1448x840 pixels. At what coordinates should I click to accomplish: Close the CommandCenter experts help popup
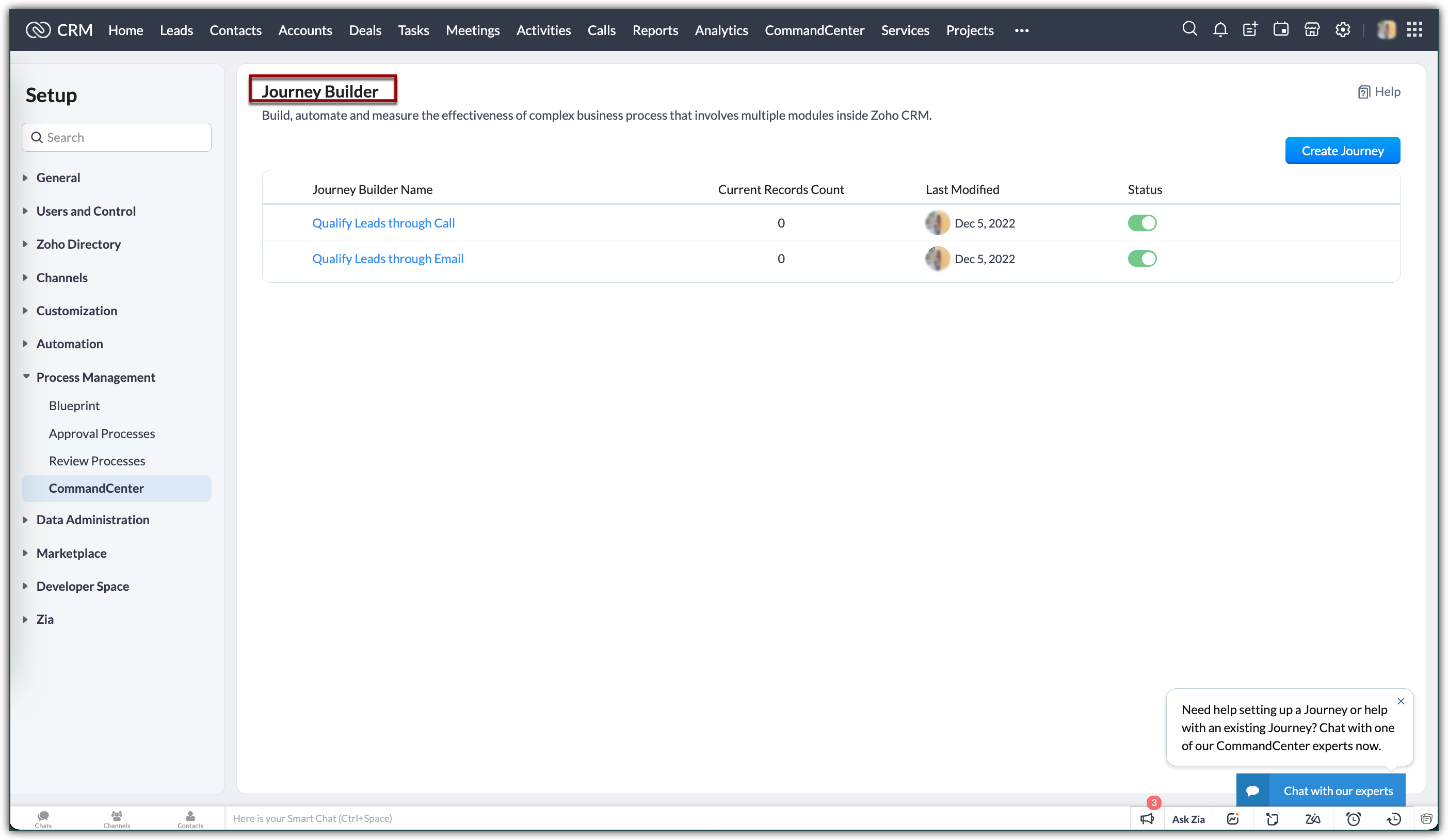pos(1401,701)
